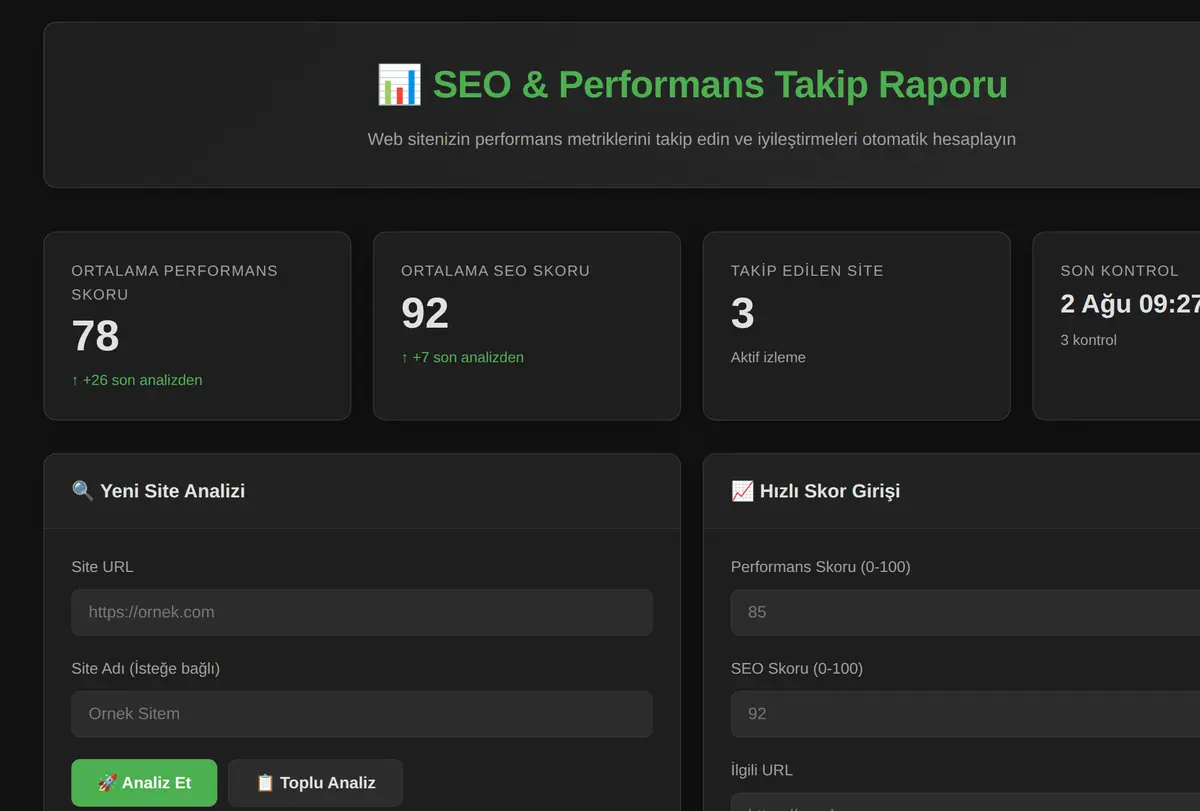This screenshot has width=1200, height=811.
Task: Click the 'Site URL' field label
Action: point(102,567)
